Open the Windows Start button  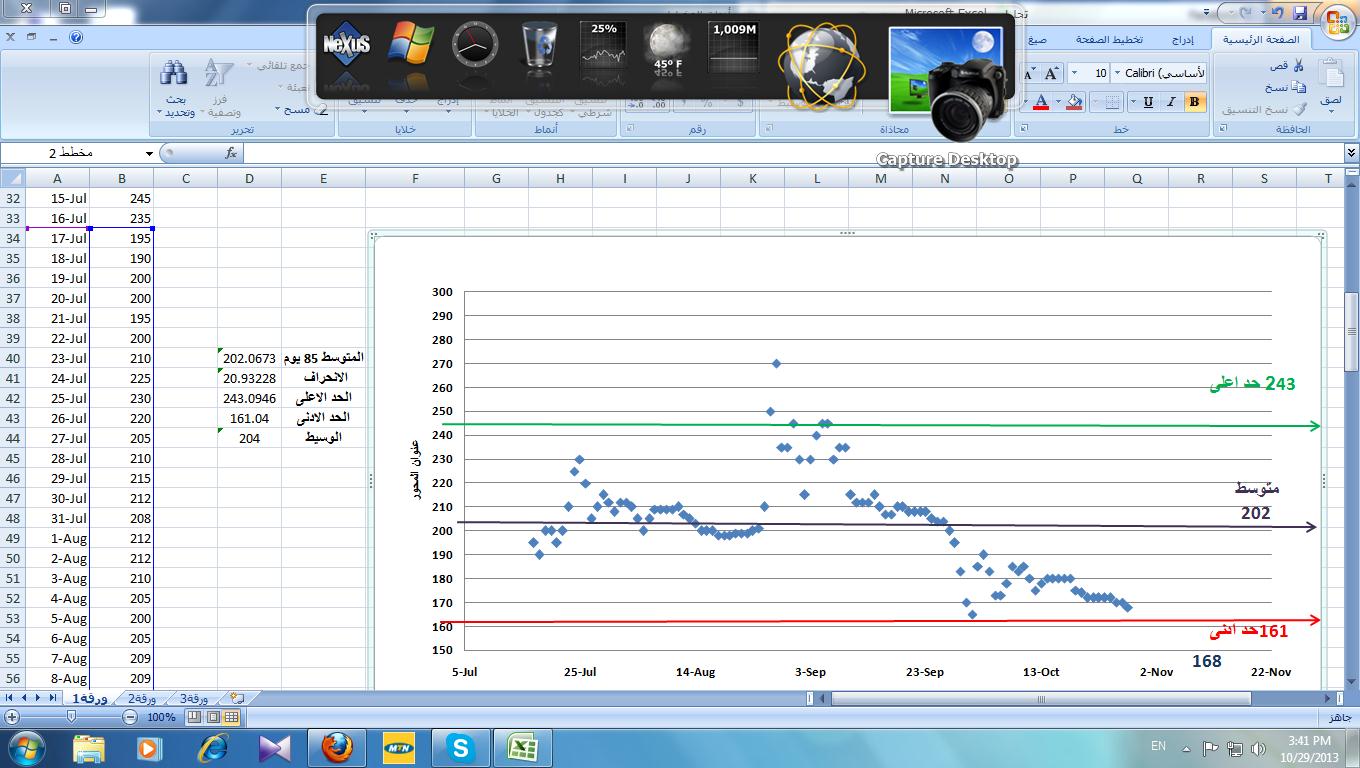[25, 747]
